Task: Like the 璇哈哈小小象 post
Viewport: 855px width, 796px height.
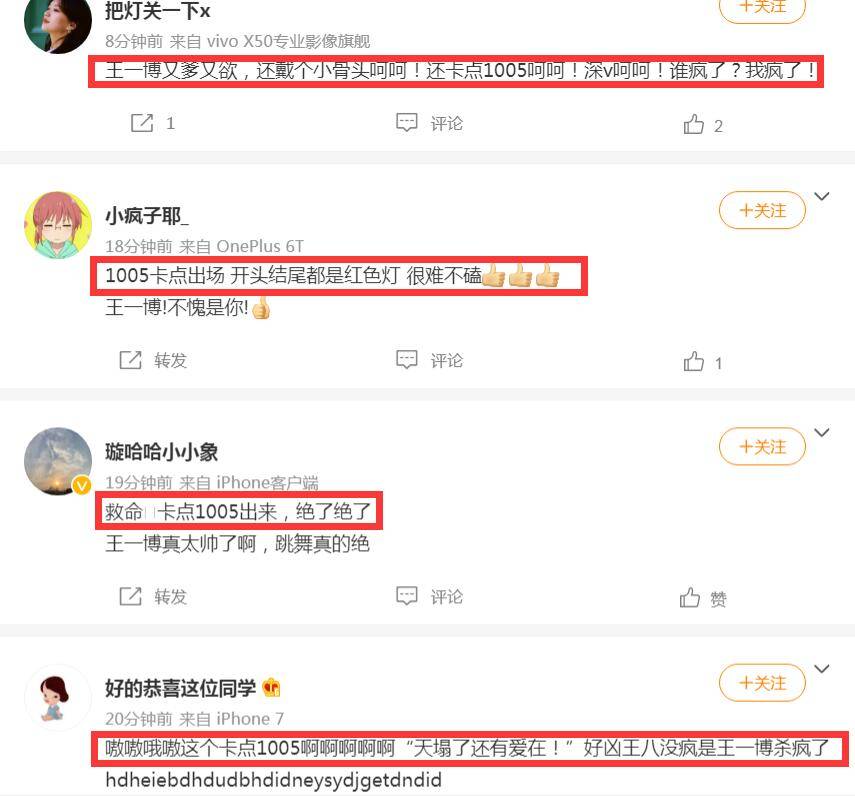Action: click(703, 598)
